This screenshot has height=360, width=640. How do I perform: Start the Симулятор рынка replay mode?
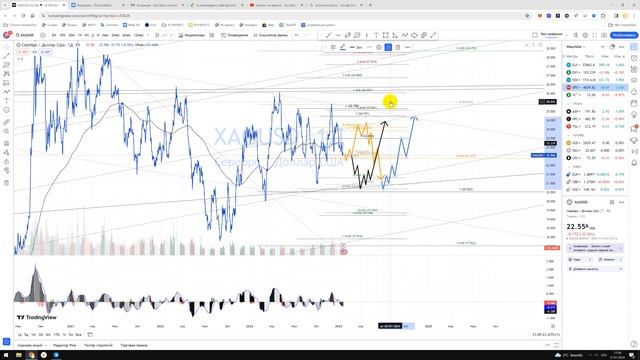[x=270, y=35]
